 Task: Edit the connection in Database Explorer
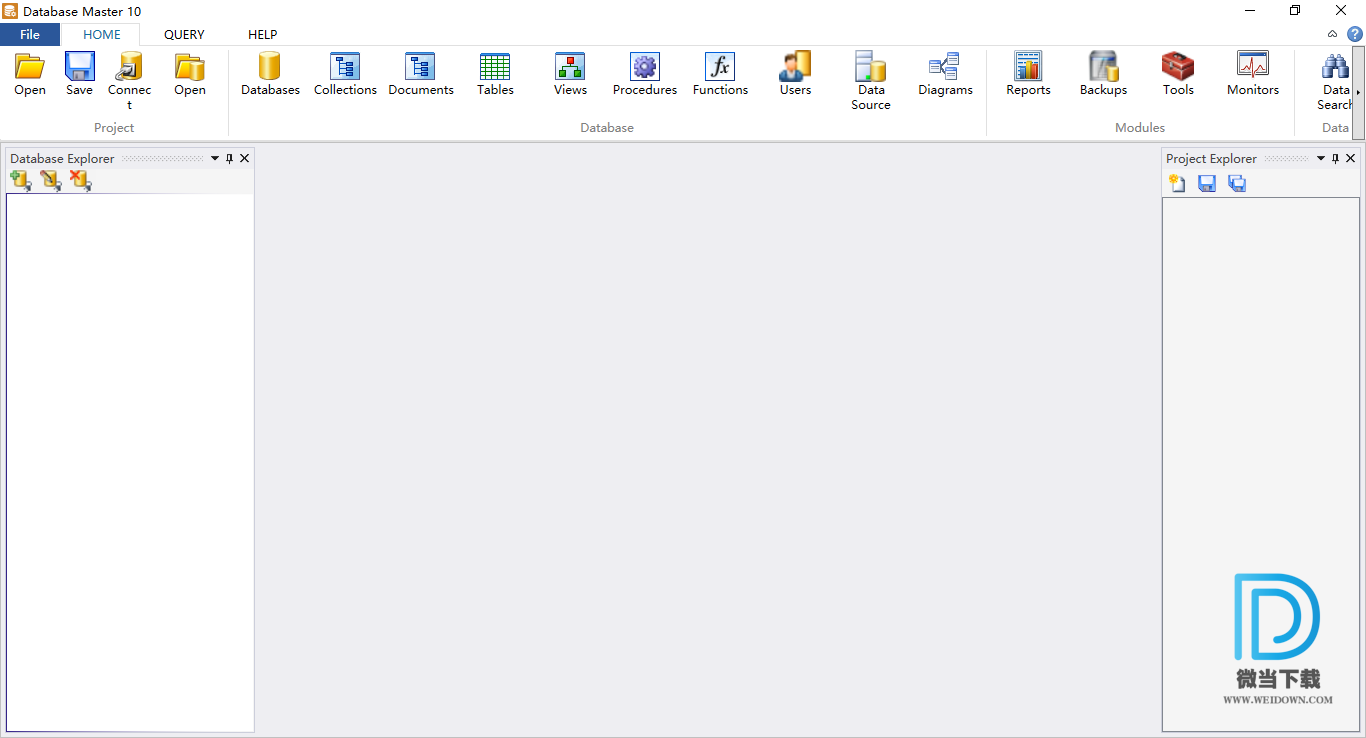point(50,181)
